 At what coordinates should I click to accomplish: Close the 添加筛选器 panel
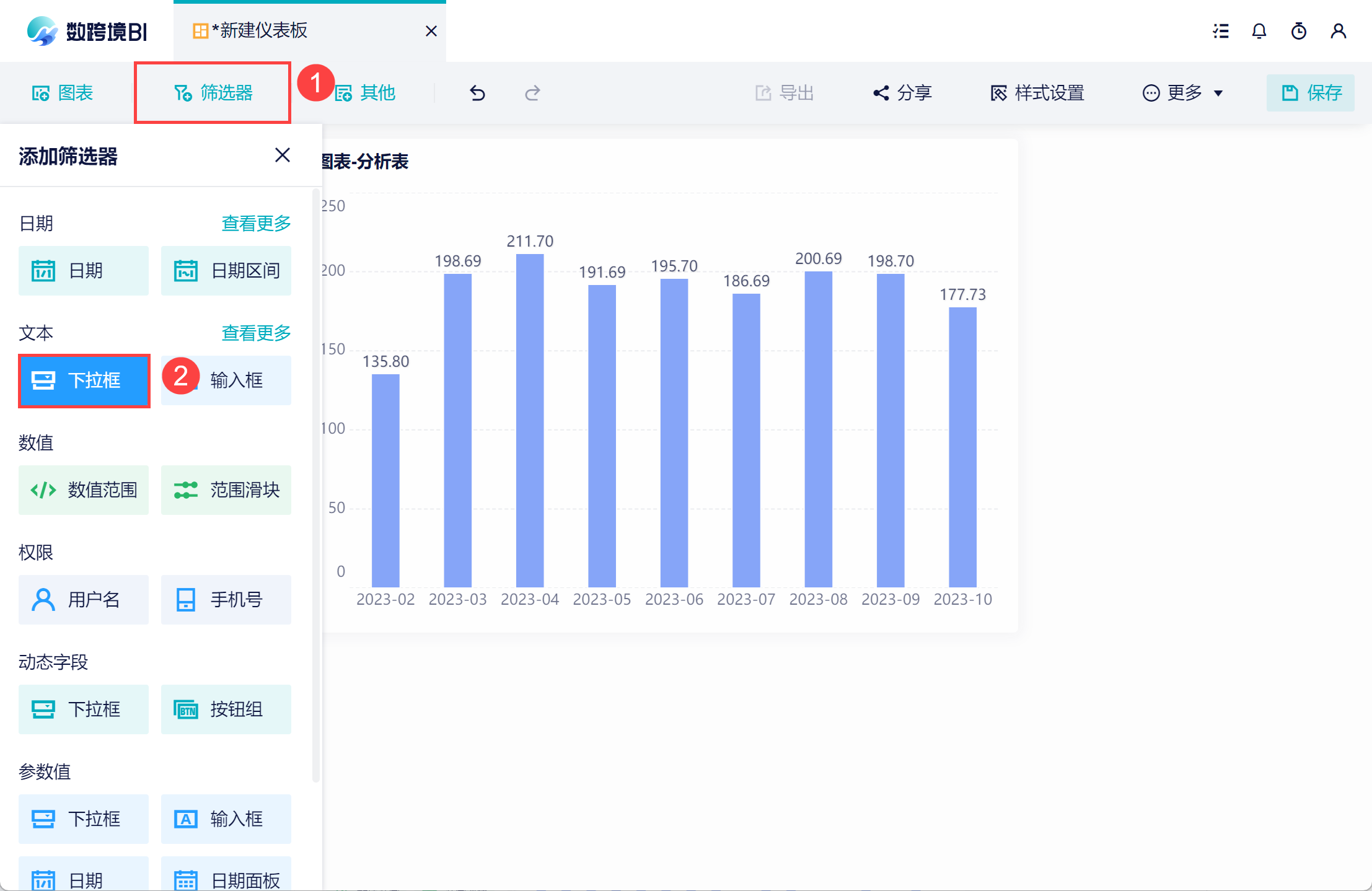pyautogui.click(x=283, y=155)
